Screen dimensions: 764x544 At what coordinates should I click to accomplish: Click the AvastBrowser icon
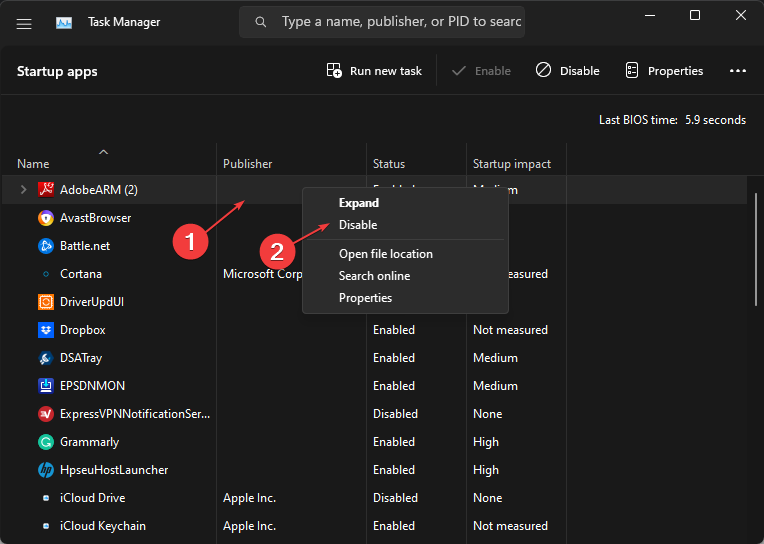(x=45, y=217)
